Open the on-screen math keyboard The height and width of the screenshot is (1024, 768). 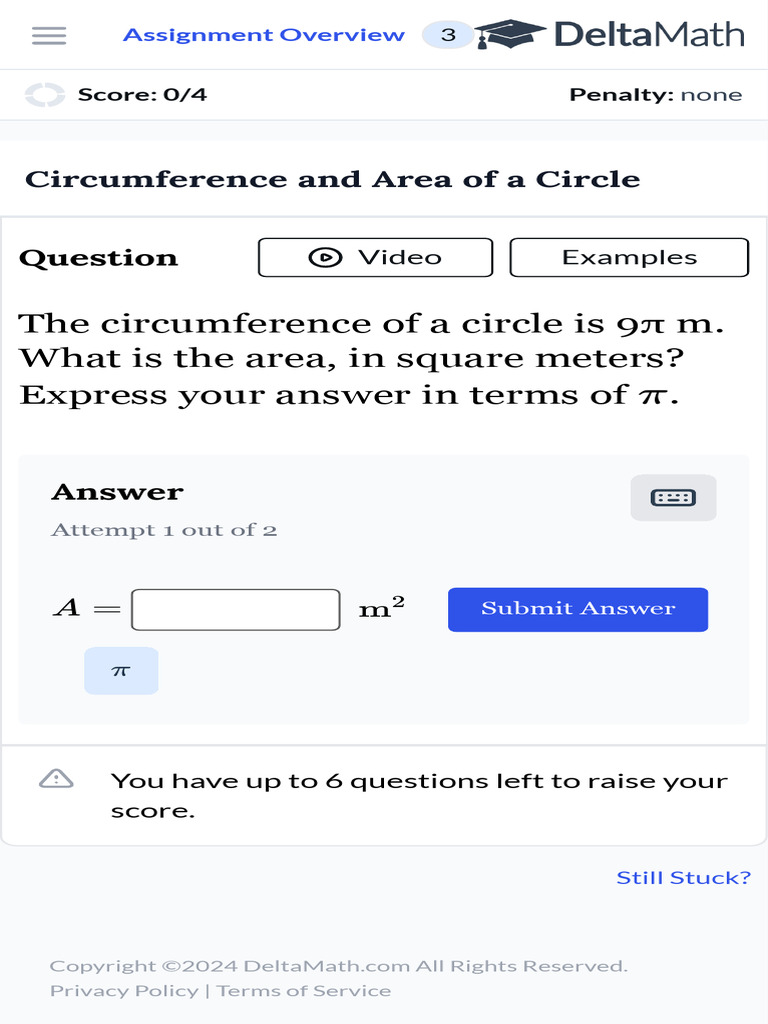673,497
